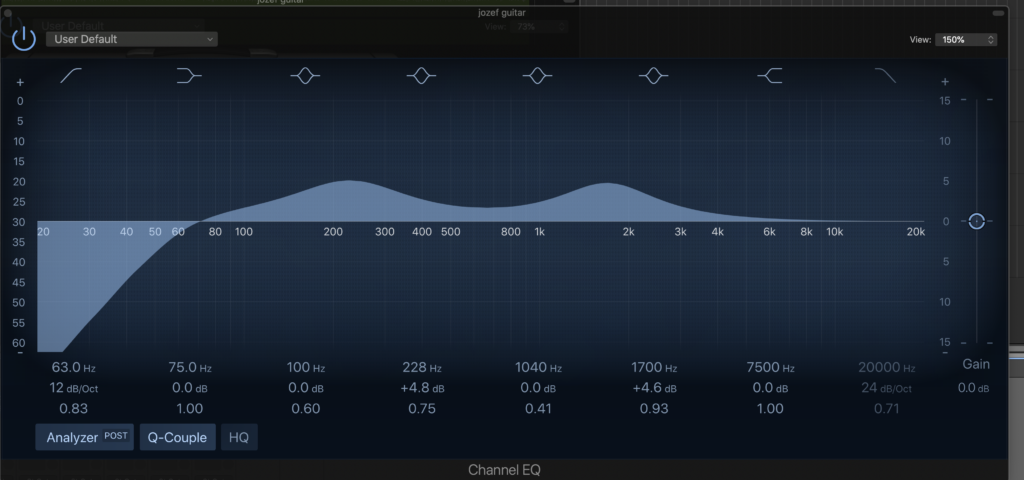Select the 20000 Hz frequency value
The width and height of the screenshot is (1024, 480).
(x=887, y=368)
